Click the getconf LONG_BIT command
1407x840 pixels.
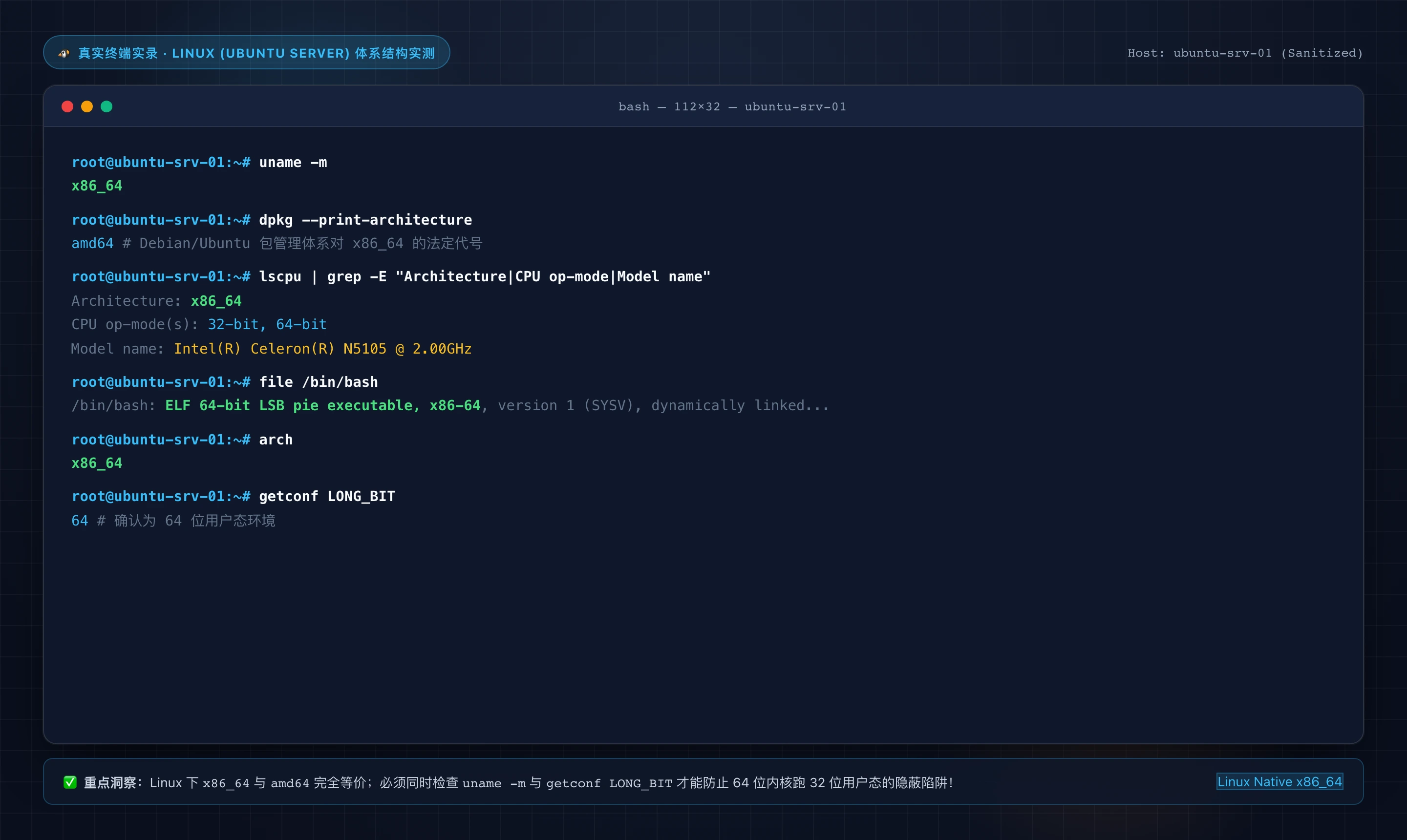(x=327, y=496)
